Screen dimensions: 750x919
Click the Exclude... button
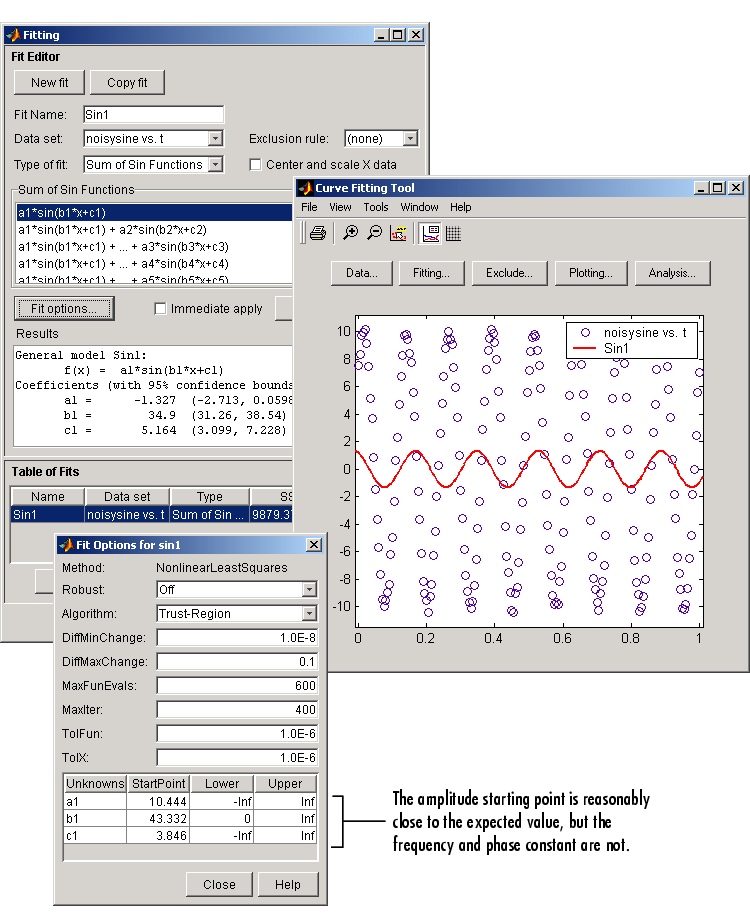[x=509, y=273]
